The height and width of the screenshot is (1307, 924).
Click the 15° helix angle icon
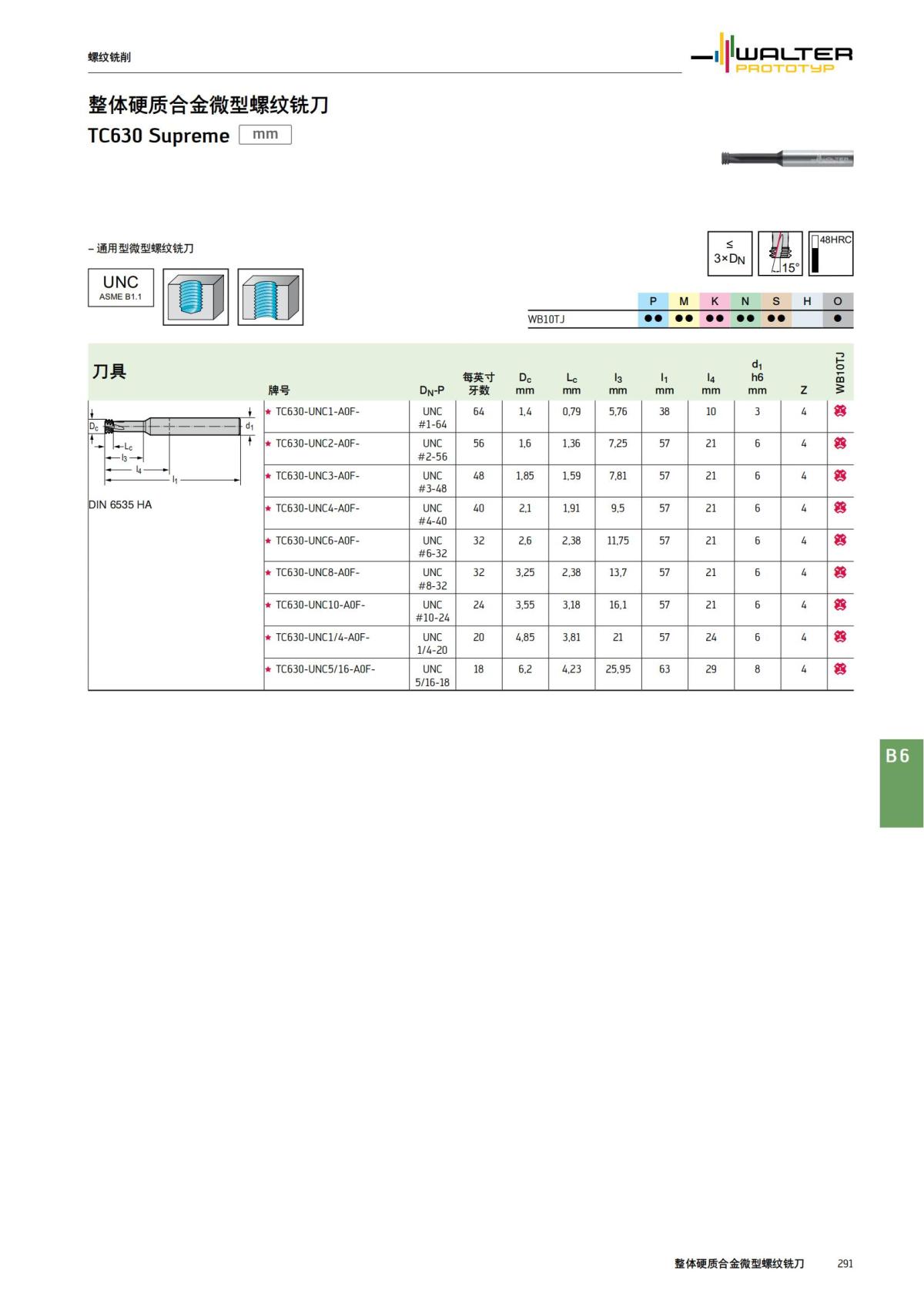click(780, 253)
